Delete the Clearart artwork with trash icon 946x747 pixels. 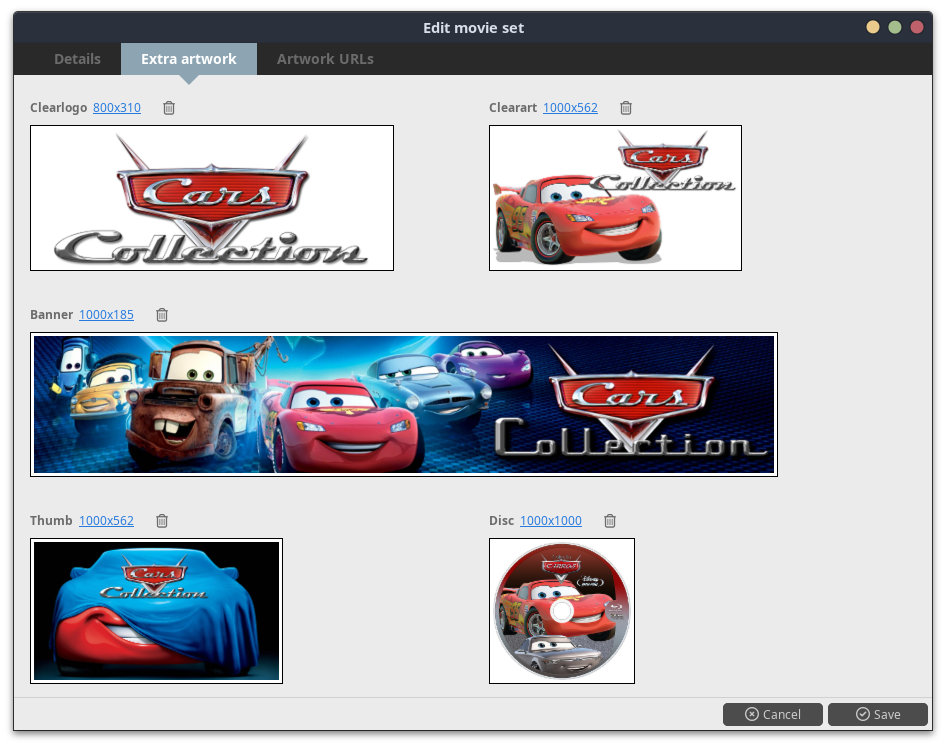[x=626, y=108]
